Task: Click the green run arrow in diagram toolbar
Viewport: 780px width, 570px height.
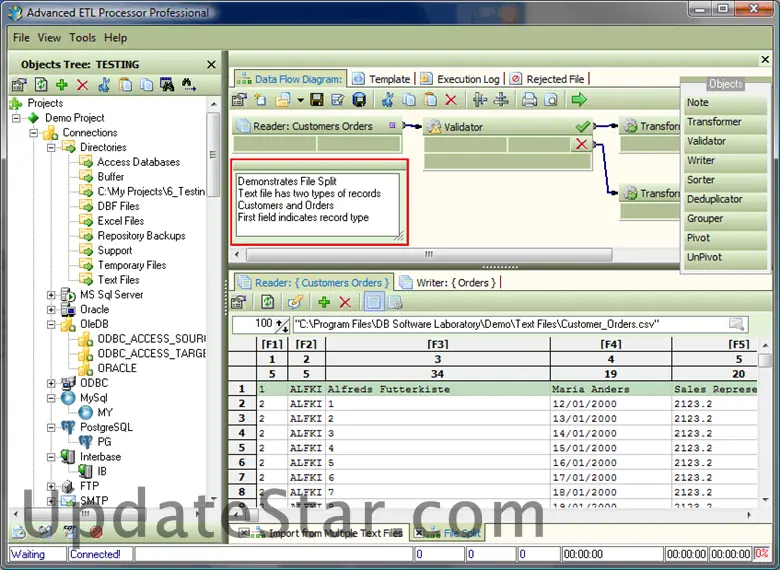Action: [579, 99]
